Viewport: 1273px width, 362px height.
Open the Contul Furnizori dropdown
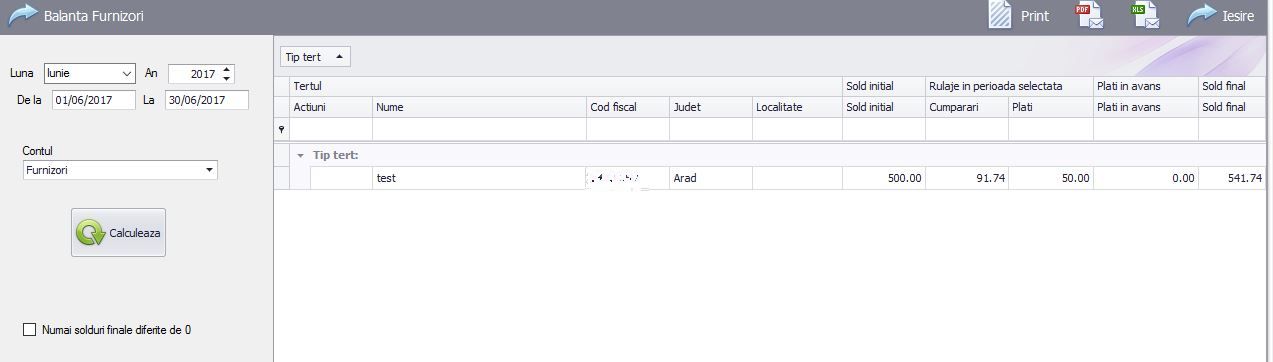pos(210,170)
